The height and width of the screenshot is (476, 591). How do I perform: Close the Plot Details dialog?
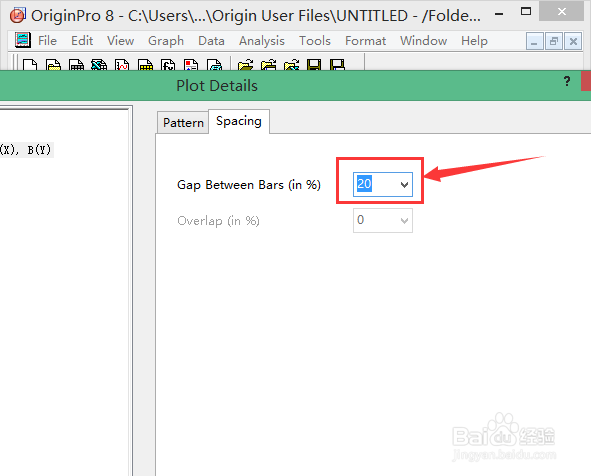pos(586,81)
